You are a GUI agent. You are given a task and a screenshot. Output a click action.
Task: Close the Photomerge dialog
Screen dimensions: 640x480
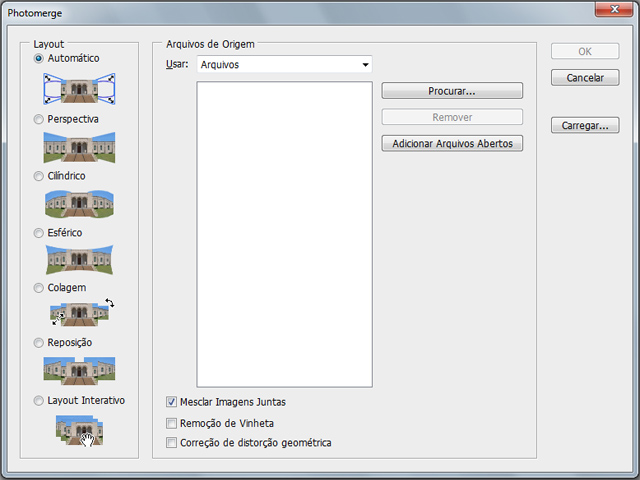(x=614, y=9)
